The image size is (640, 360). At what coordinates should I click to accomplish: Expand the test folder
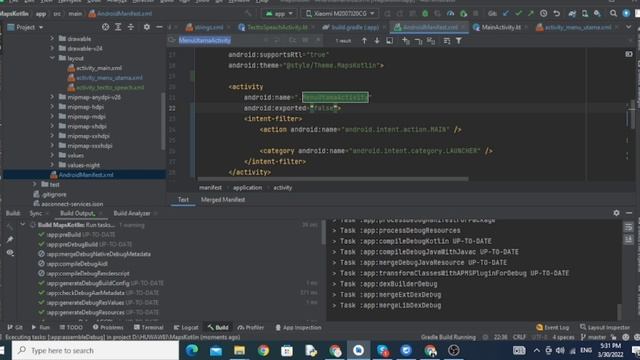pos(35,184)
